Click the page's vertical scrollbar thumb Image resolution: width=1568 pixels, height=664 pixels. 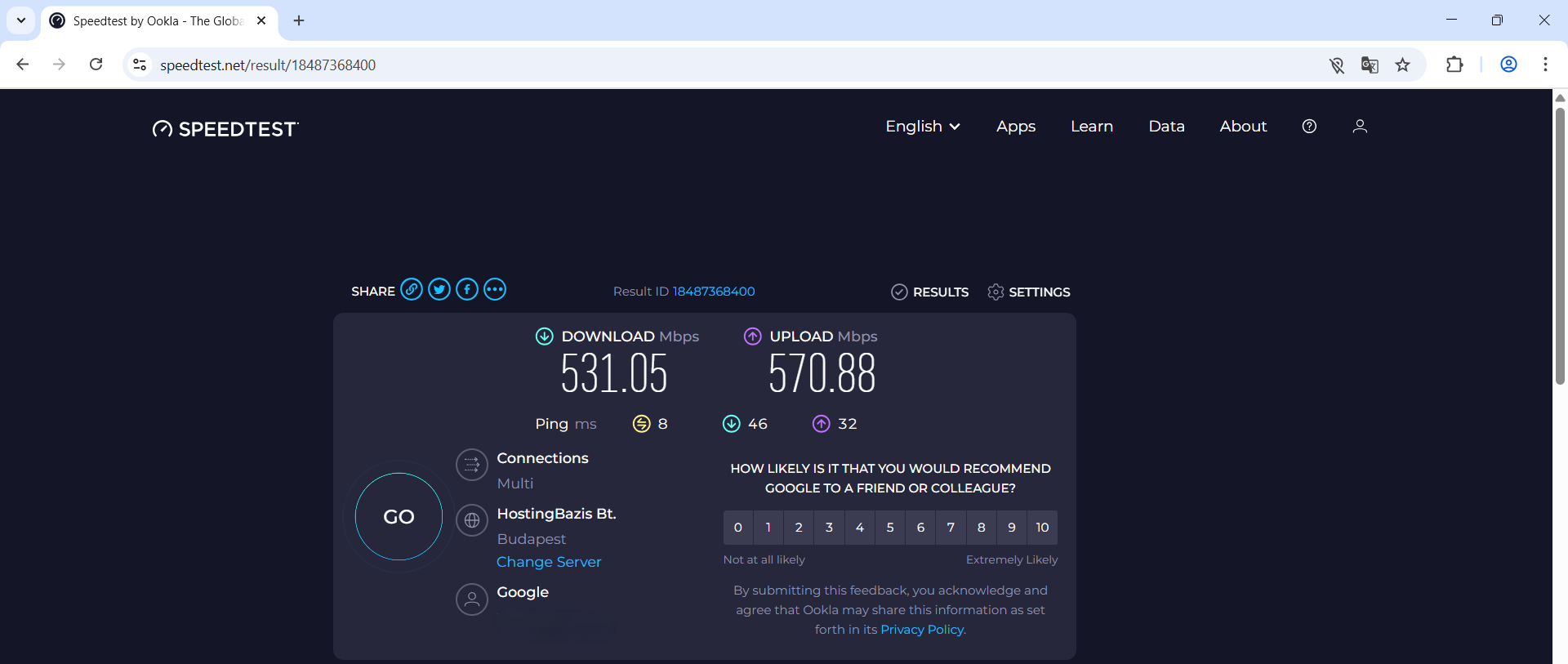click(1560, 245)
